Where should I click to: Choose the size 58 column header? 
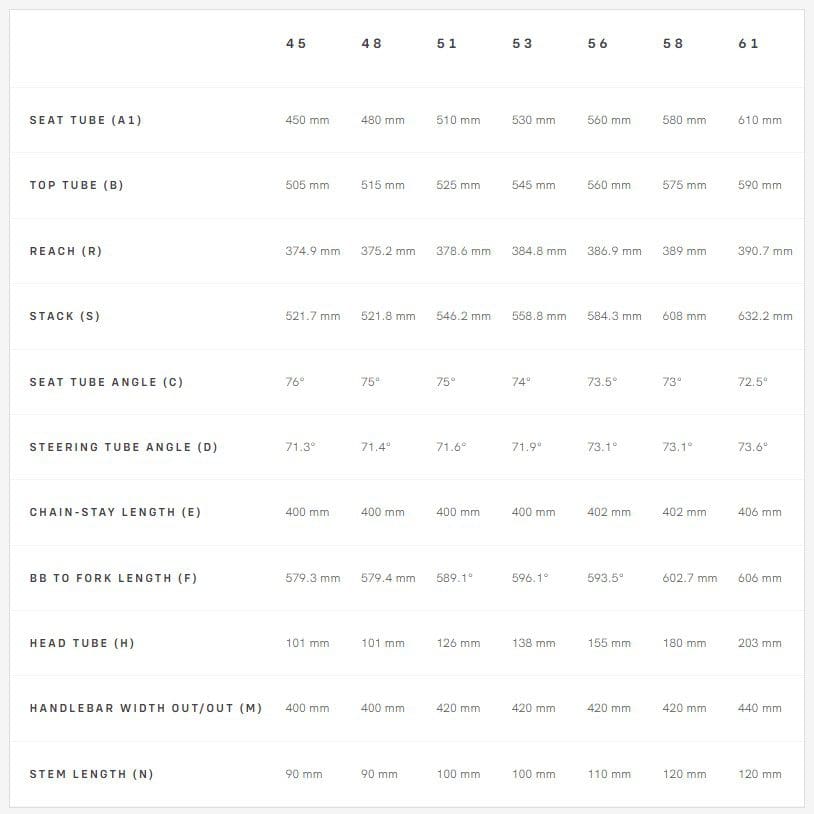point(673,44)
